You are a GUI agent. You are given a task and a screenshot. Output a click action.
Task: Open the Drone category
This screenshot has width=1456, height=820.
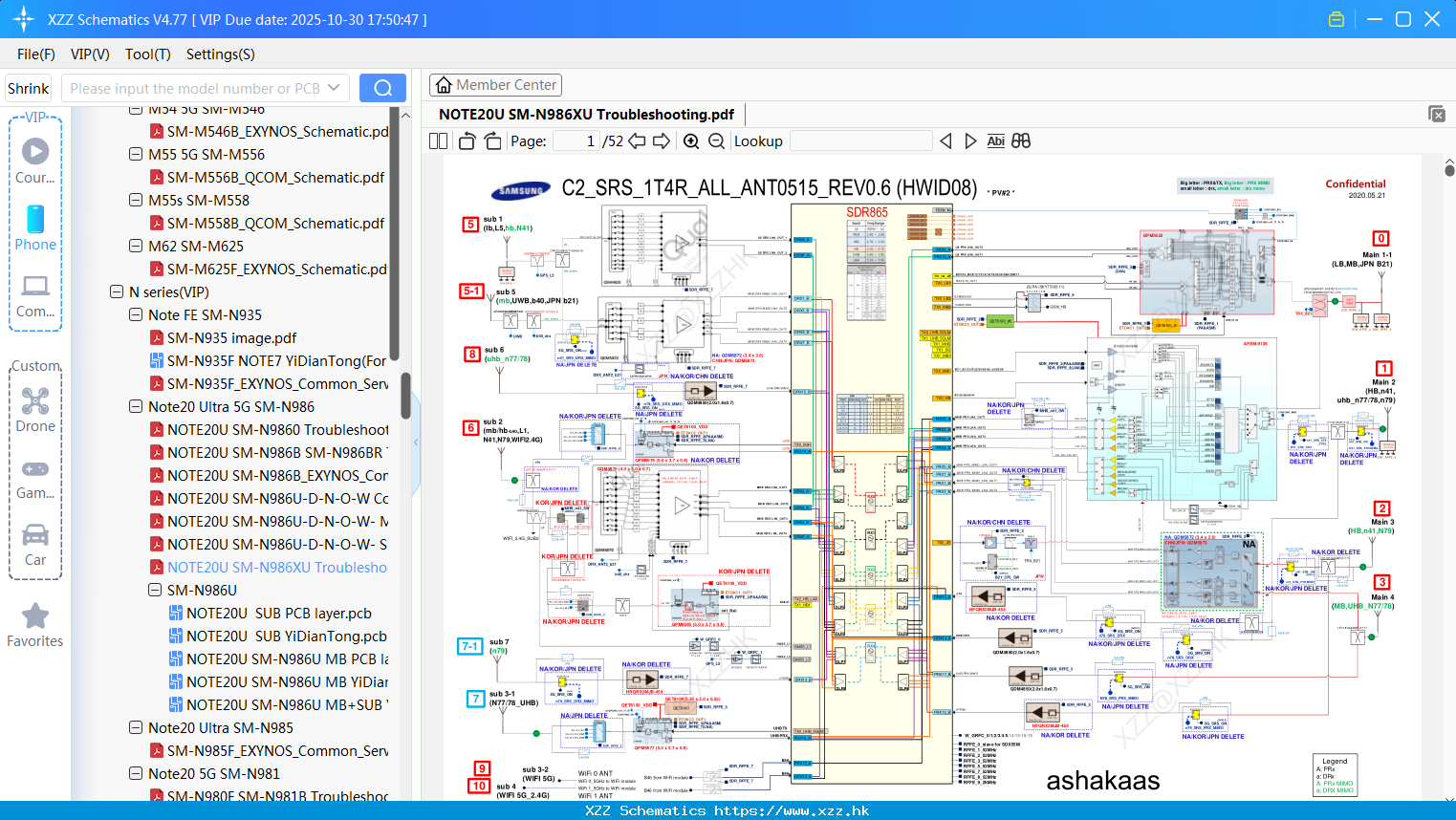35,409
